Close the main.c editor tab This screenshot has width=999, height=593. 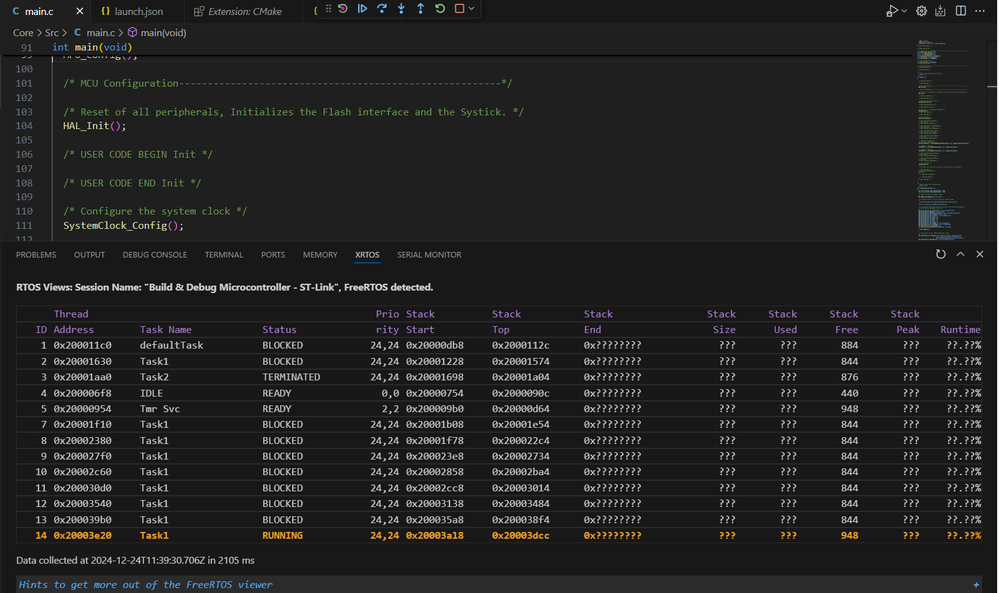coord(80,11)
